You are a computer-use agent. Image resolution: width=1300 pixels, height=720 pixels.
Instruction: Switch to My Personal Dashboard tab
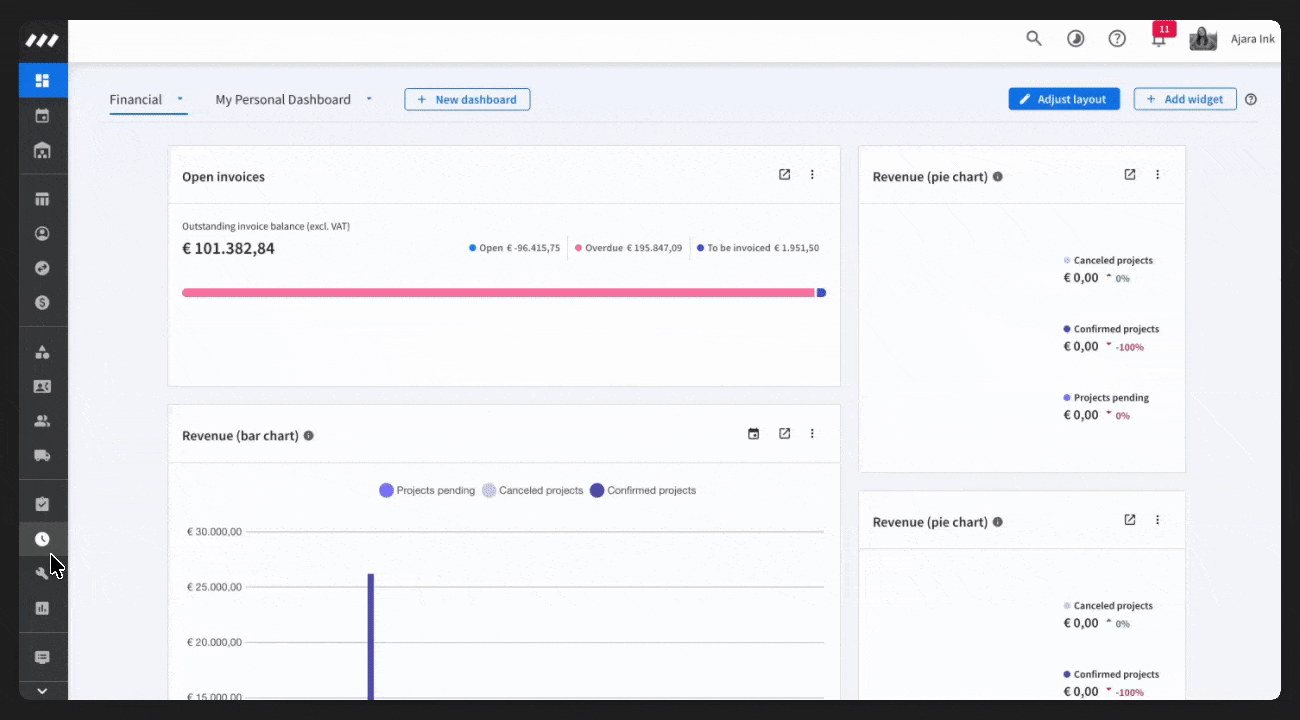(283, 99)
